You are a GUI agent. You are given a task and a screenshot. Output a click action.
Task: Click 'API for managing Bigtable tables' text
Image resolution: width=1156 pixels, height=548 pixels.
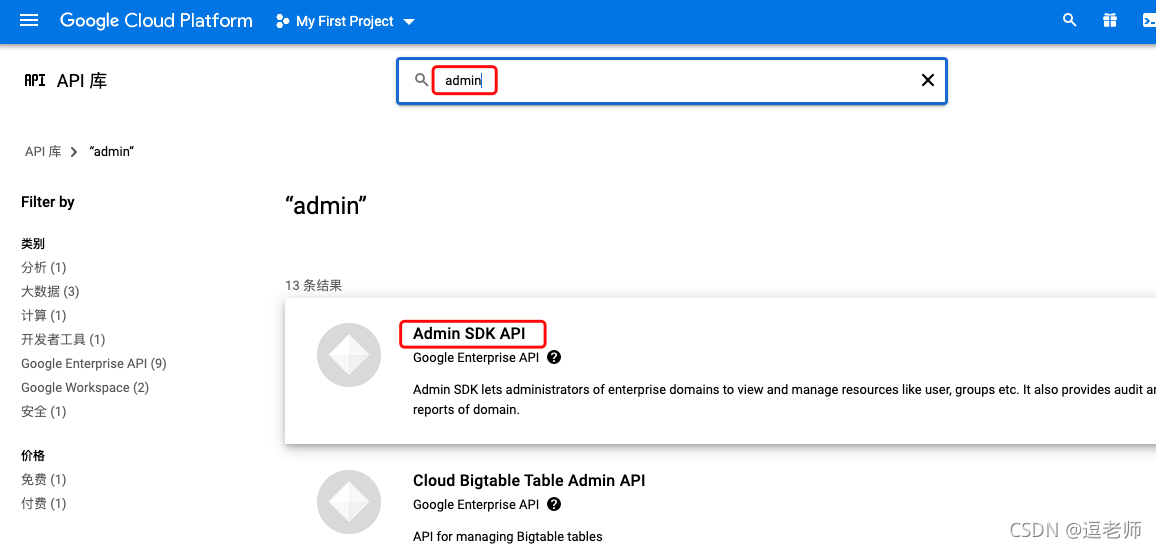(507, 536)
